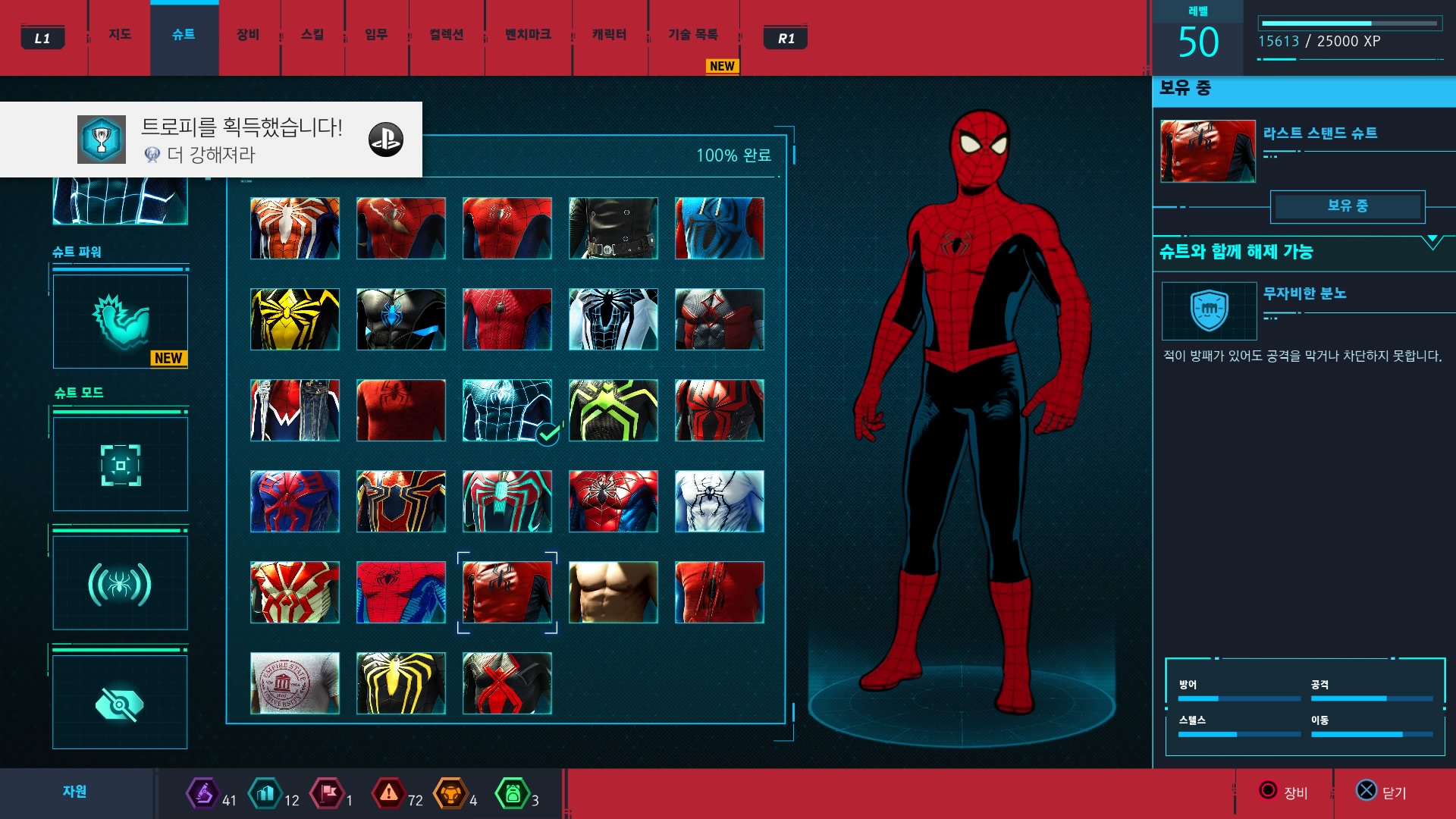This screenshot has height=819, width=1456.
Task: Click the 장비 equip prompt
Action: click(x=1283, y=792)
